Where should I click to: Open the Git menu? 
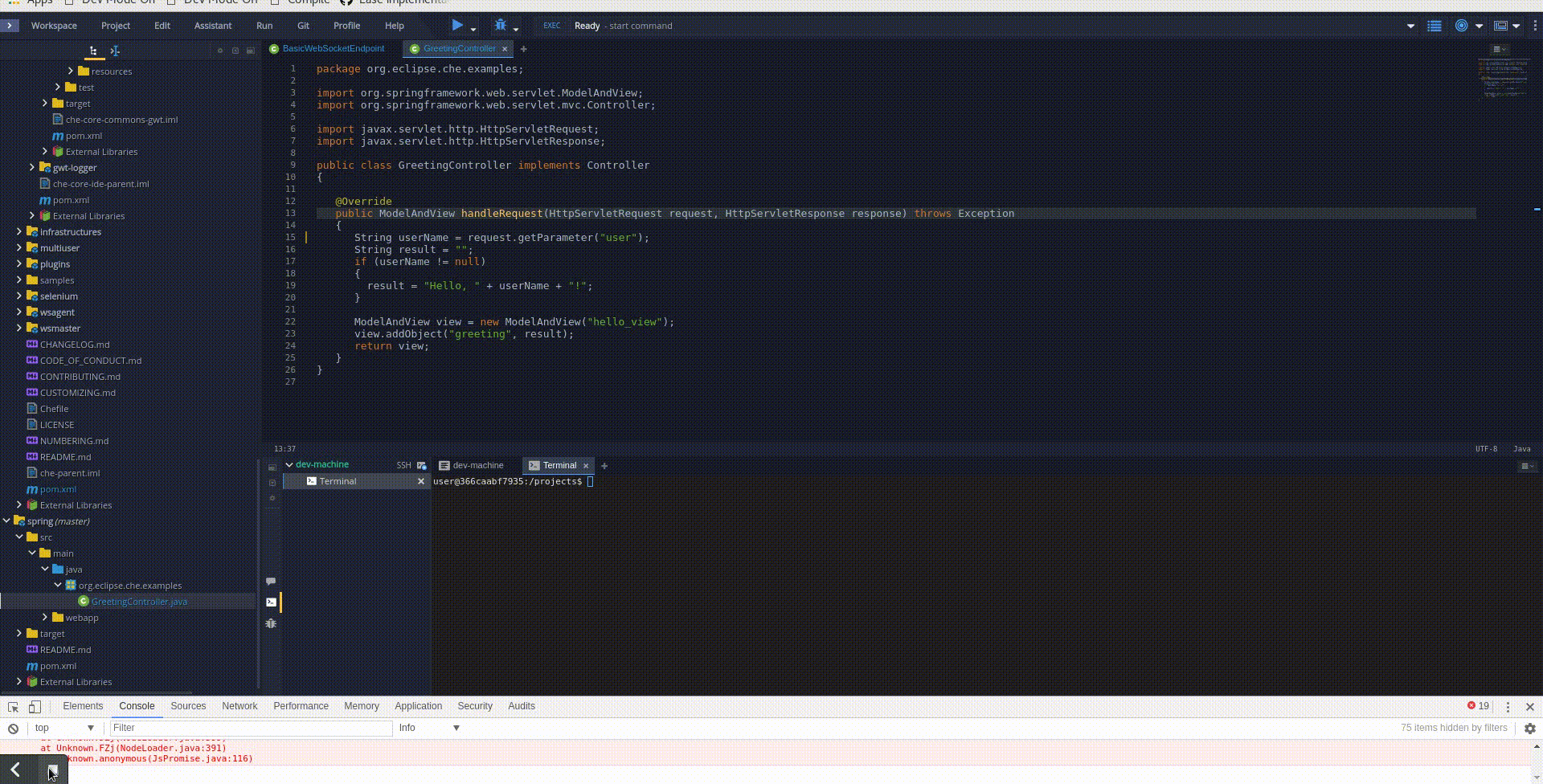(303, 26)
